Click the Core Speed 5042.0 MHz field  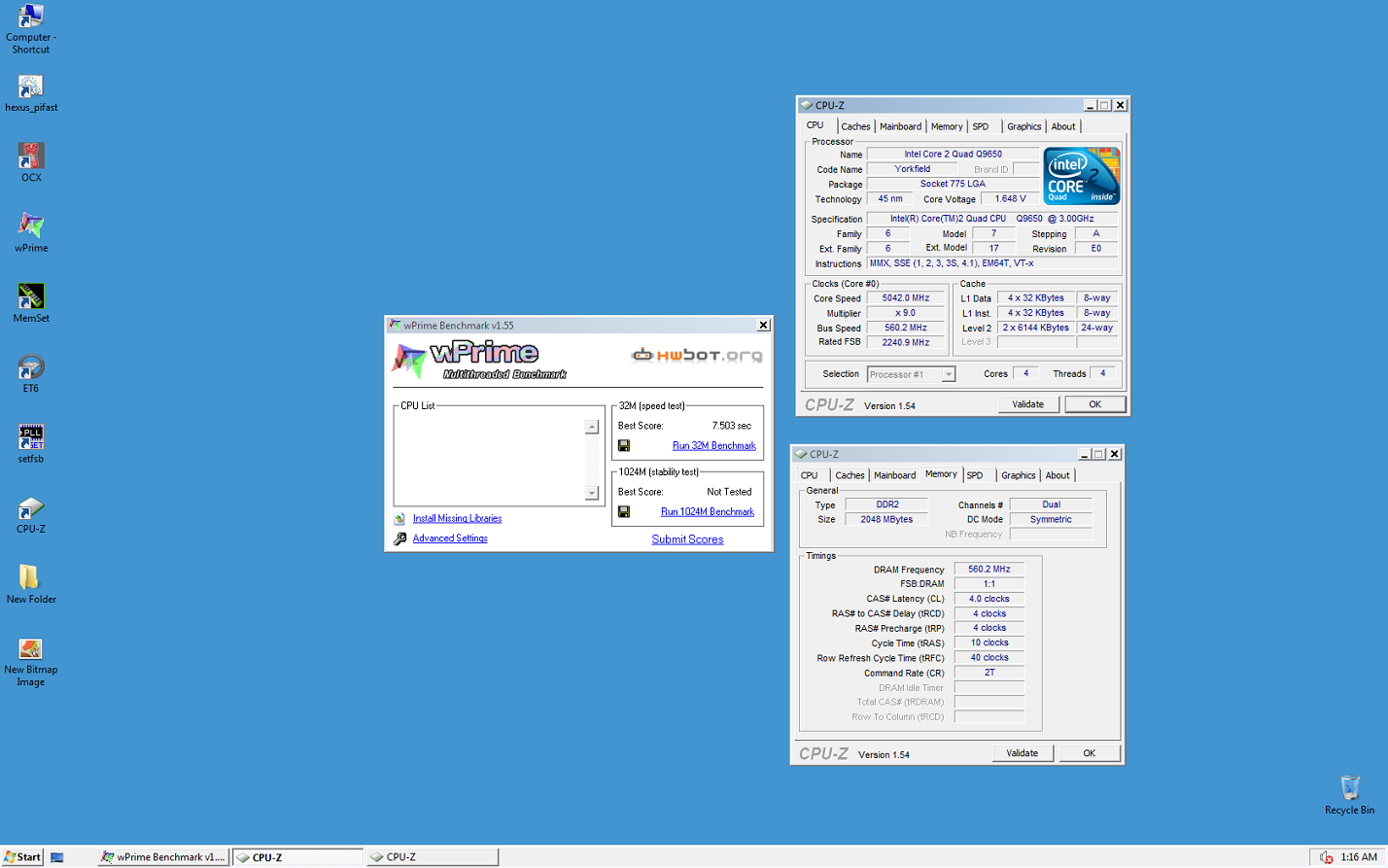click(x=905, y=298)
